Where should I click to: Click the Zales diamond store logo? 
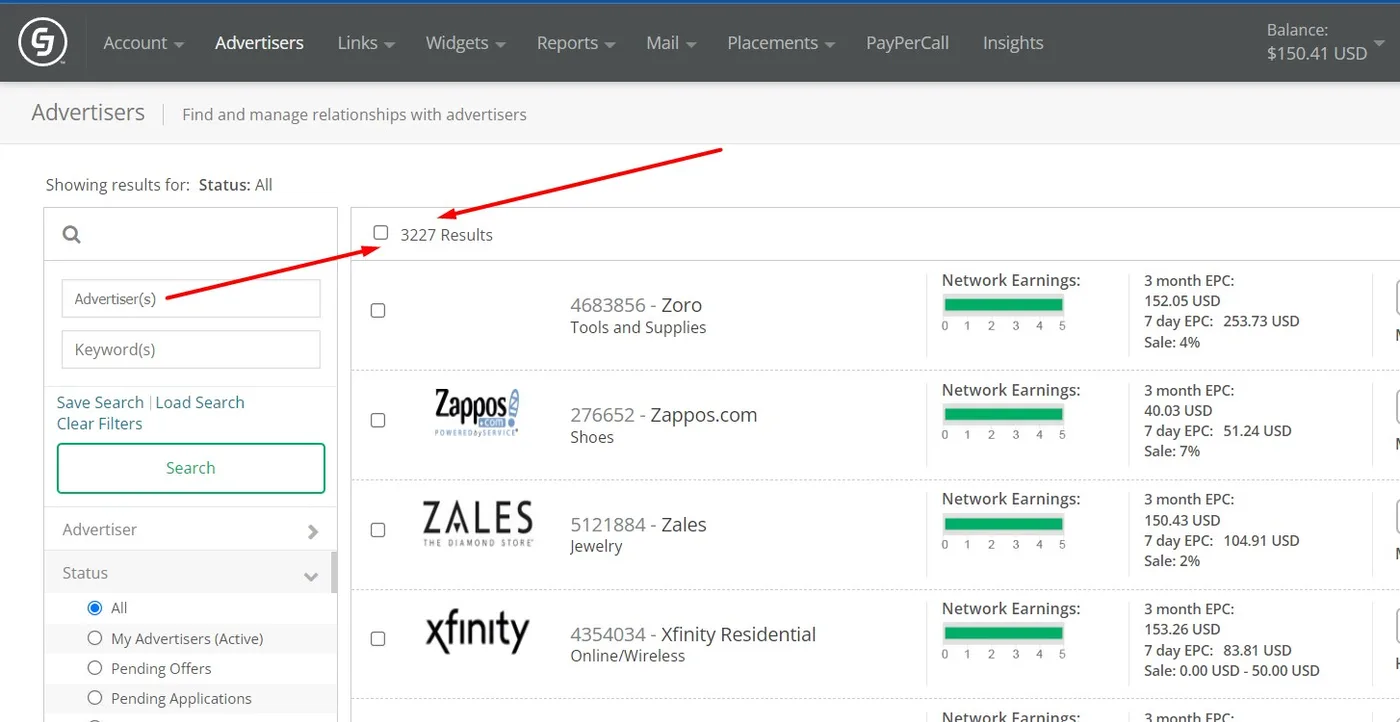477,523
